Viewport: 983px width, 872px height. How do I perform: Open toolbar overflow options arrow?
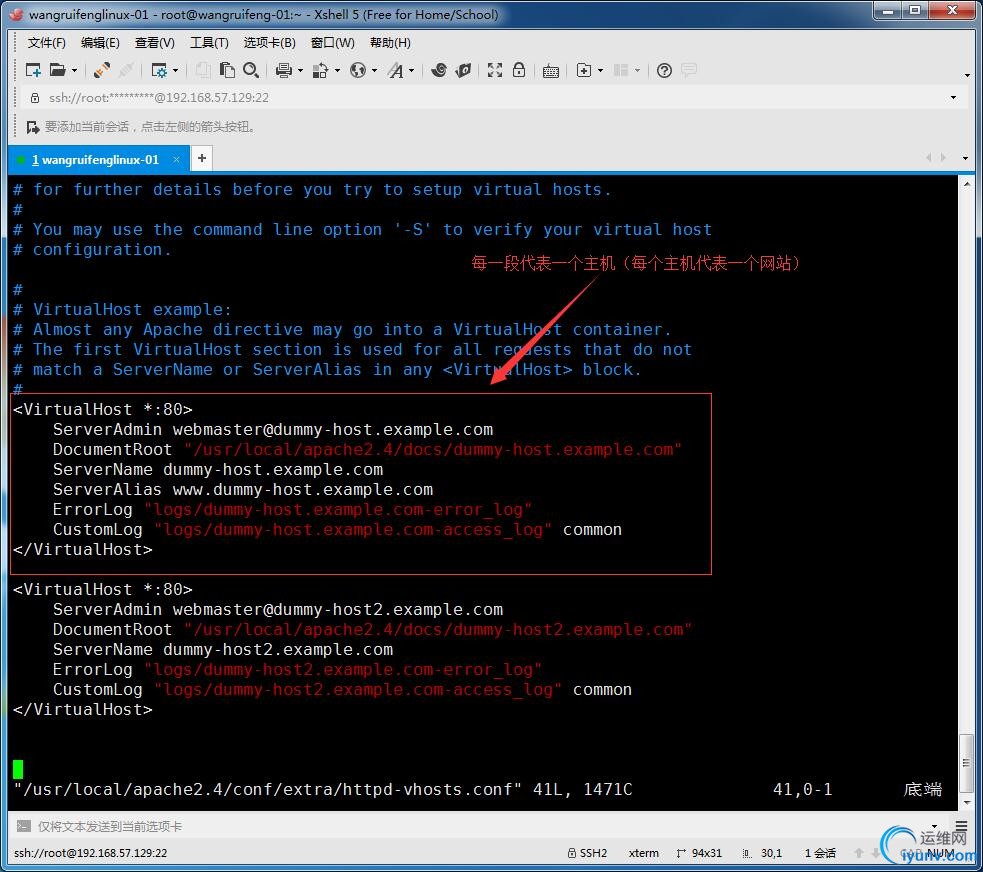967,75
